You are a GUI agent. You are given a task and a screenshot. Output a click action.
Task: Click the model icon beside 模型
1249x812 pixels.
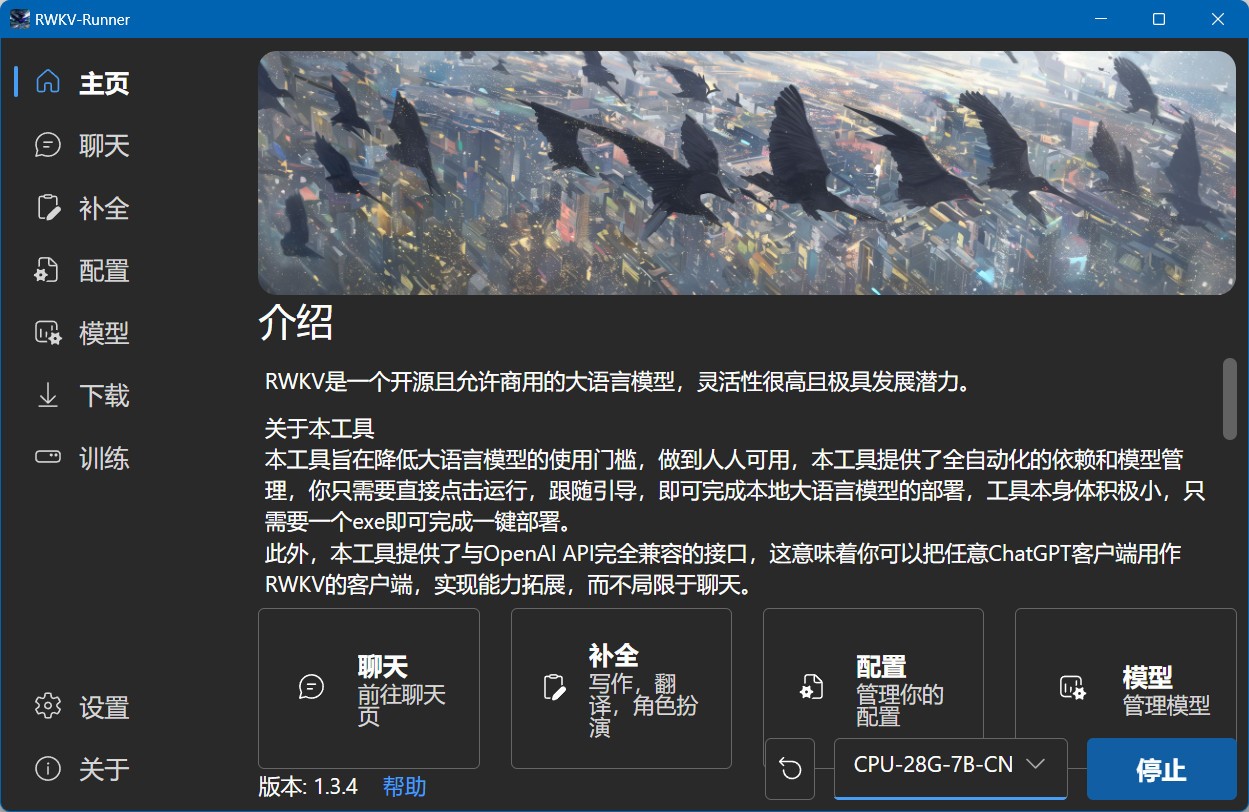pyautogui.click(x=47, y=332)
